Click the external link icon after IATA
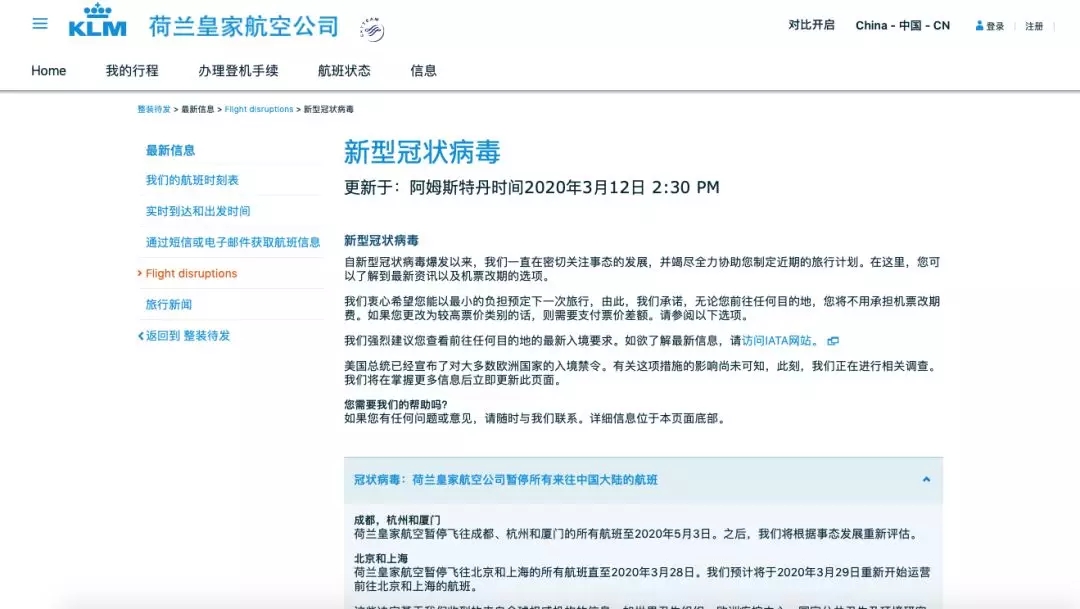 (x=833, y=341)
